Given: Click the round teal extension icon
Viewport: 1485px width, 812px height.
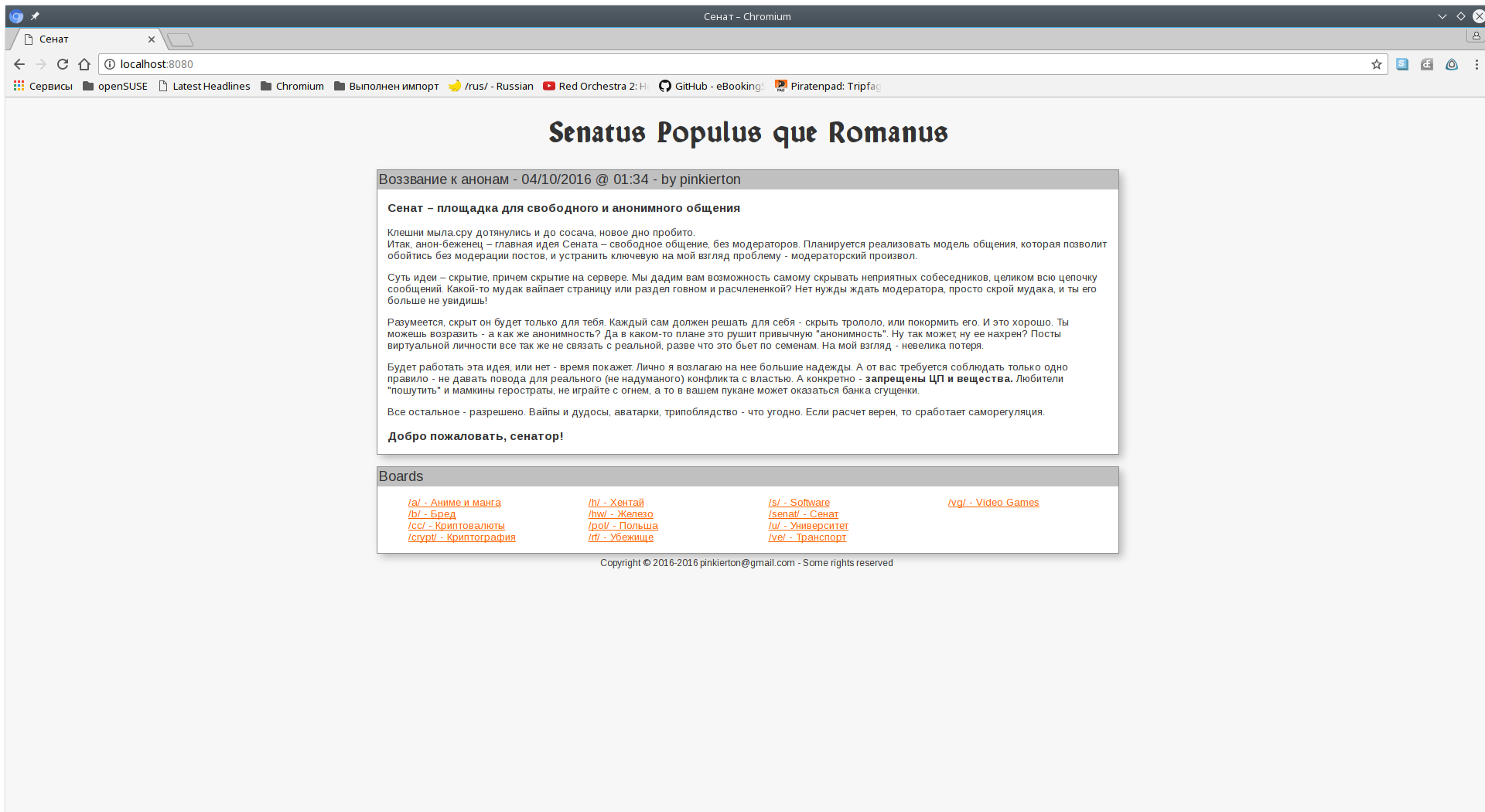Looking at the screenshot, I should tap(1452, 64).
